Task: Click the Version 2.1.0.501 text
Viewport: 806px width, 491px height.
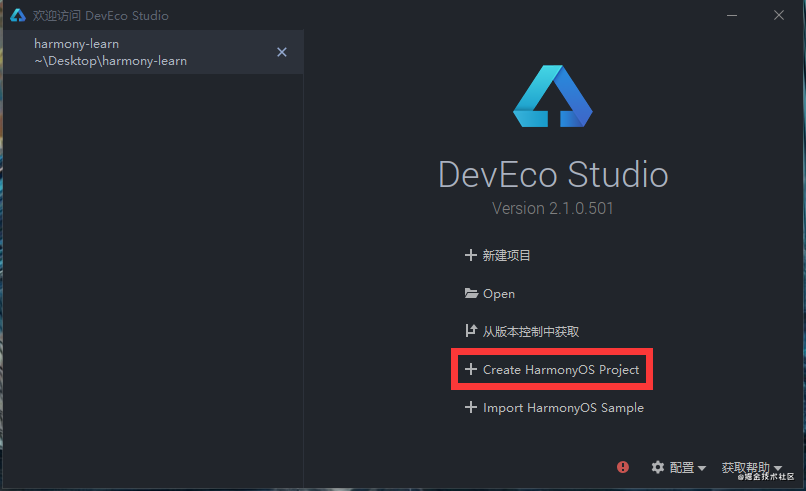Action: click(x=553, y=208)
